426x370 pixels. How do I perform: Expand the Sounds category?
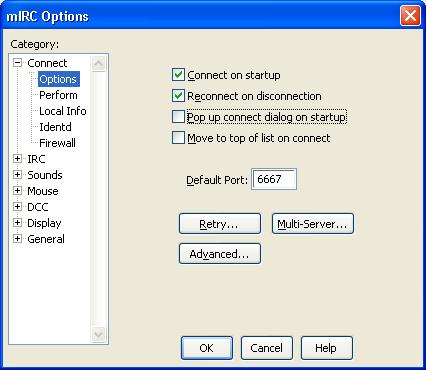coord(17,175)
